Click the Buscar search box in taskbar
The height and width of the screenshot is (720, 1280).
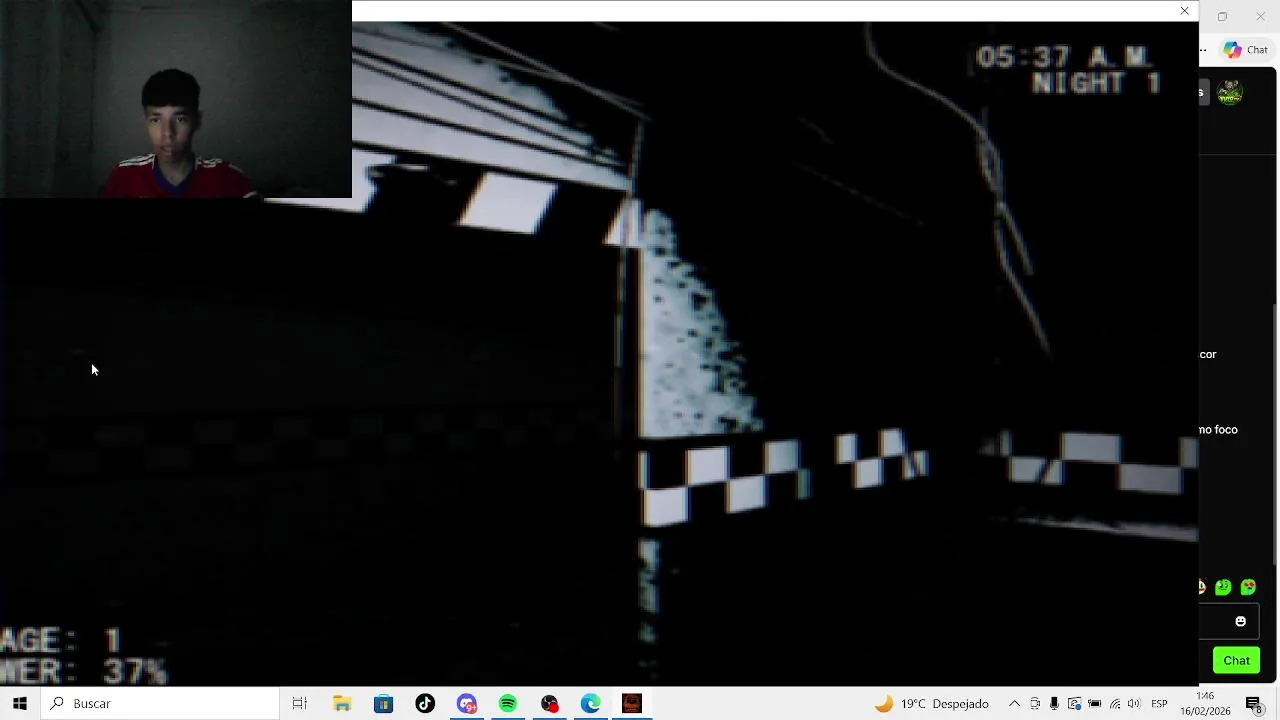(x=160, y=703)
